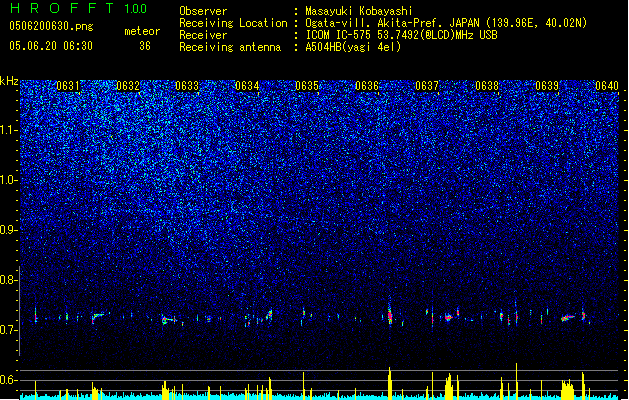Click the 1.1 kHz axis tick label
This screenshot has height=400, width=629.
pos(8,130)
